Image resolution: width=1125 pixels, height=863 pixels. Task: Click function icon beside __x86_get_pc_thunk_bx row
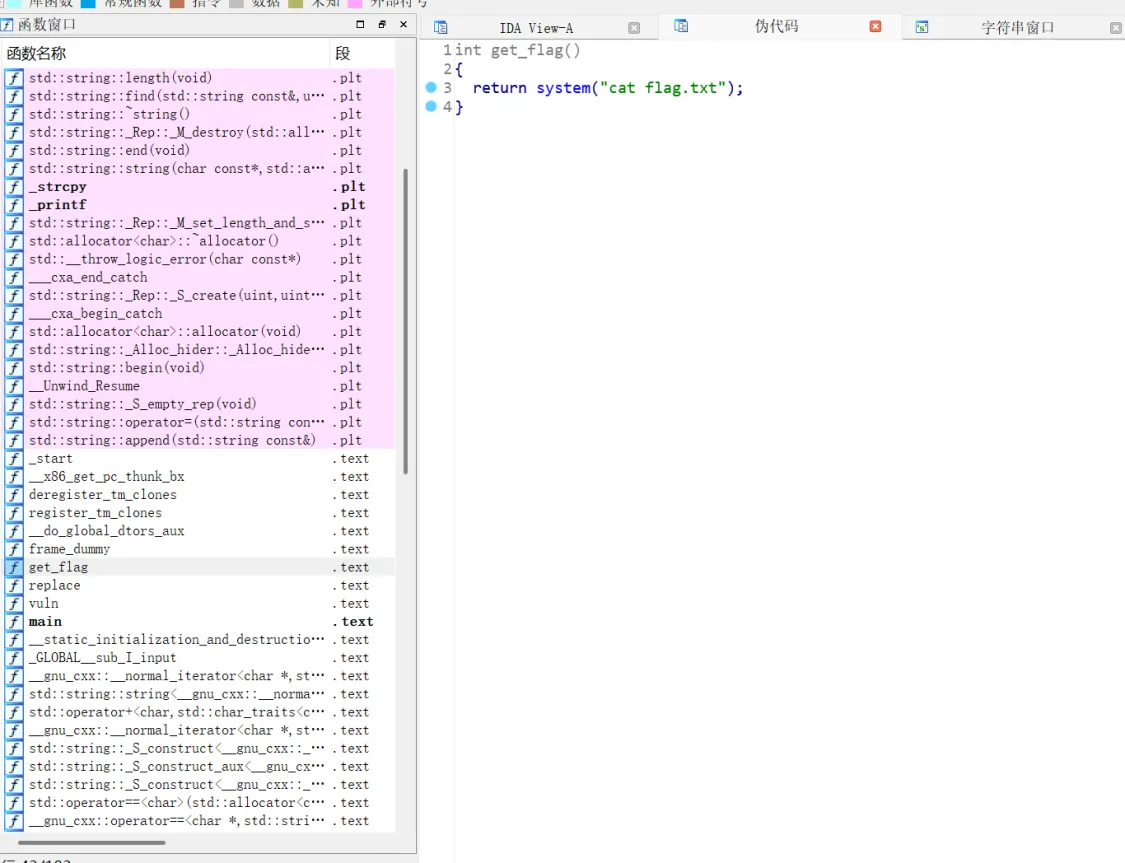[x=14, y=476]
